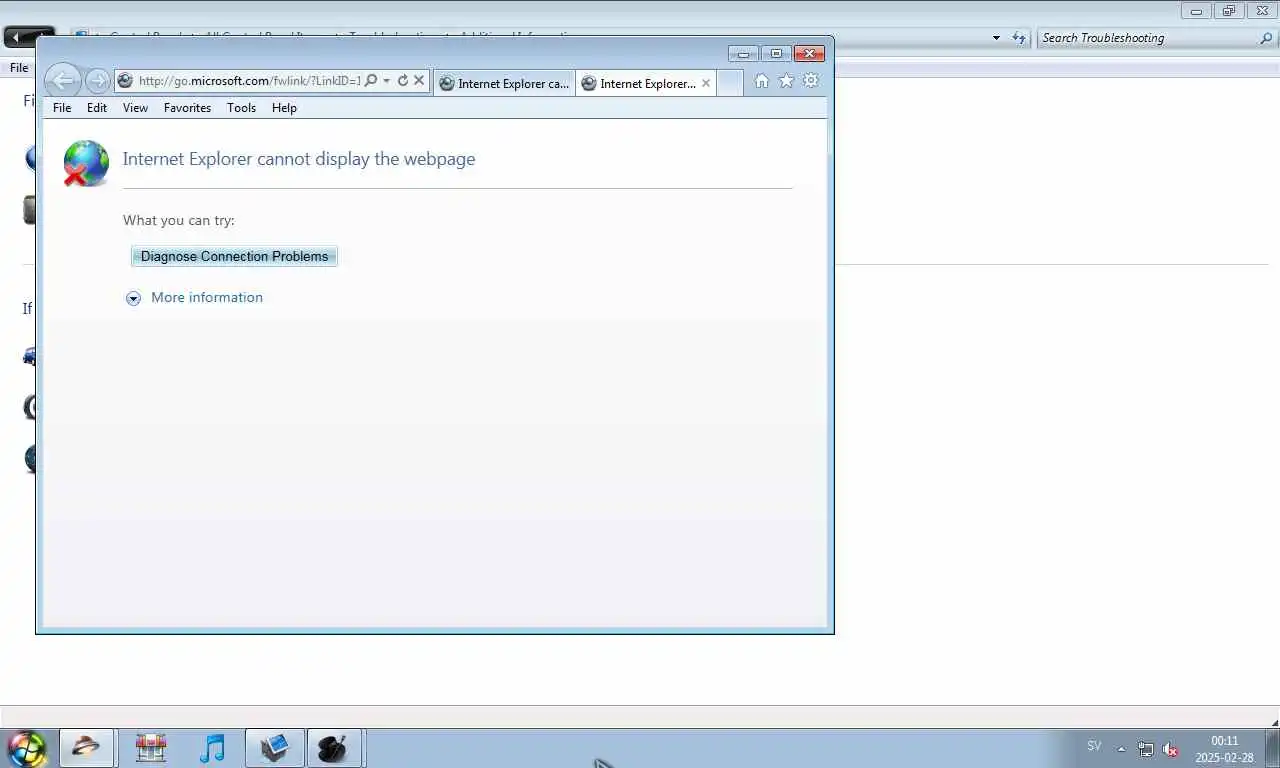Click the go.microsoft.com URL address field

tap(248, 81)
